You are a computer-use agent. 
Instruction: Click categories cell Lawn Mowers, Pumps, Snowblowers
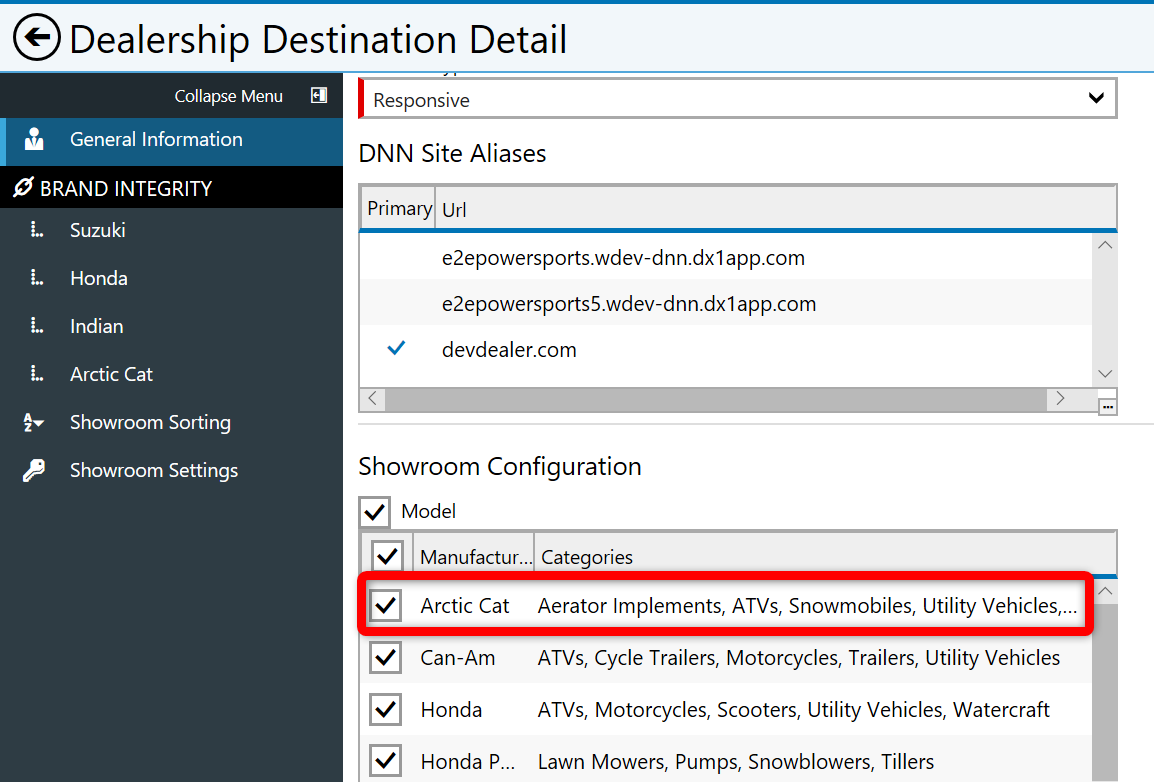point(736,761)
